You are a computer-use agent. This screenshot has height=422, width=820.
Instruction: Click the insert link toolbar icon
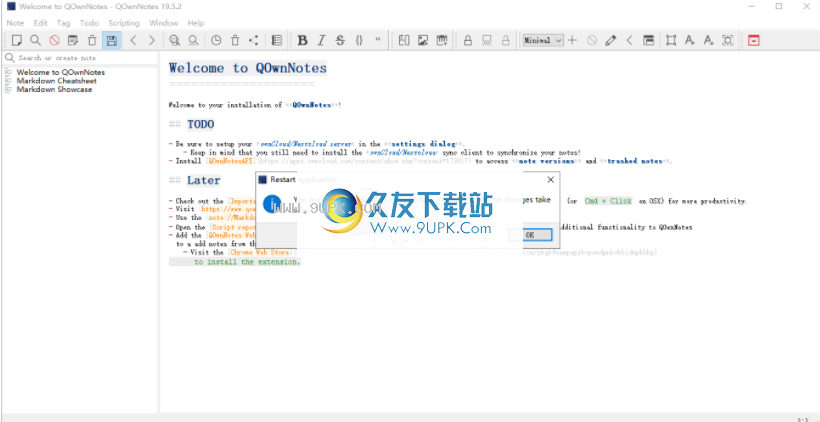pyautogui.click(x=404, y=40)
